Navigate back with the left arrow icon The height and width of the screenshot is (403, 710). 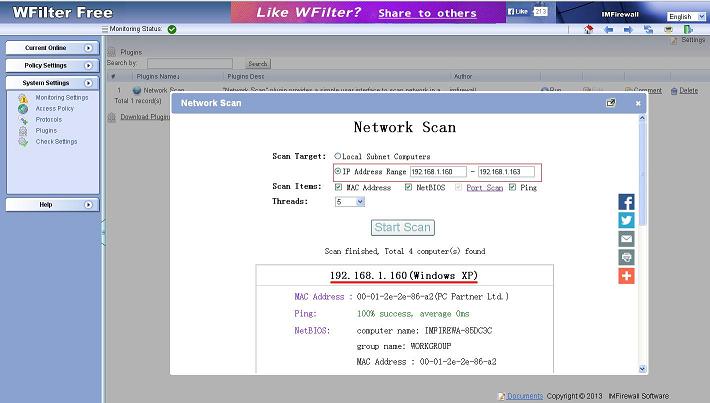pos(609,29)
